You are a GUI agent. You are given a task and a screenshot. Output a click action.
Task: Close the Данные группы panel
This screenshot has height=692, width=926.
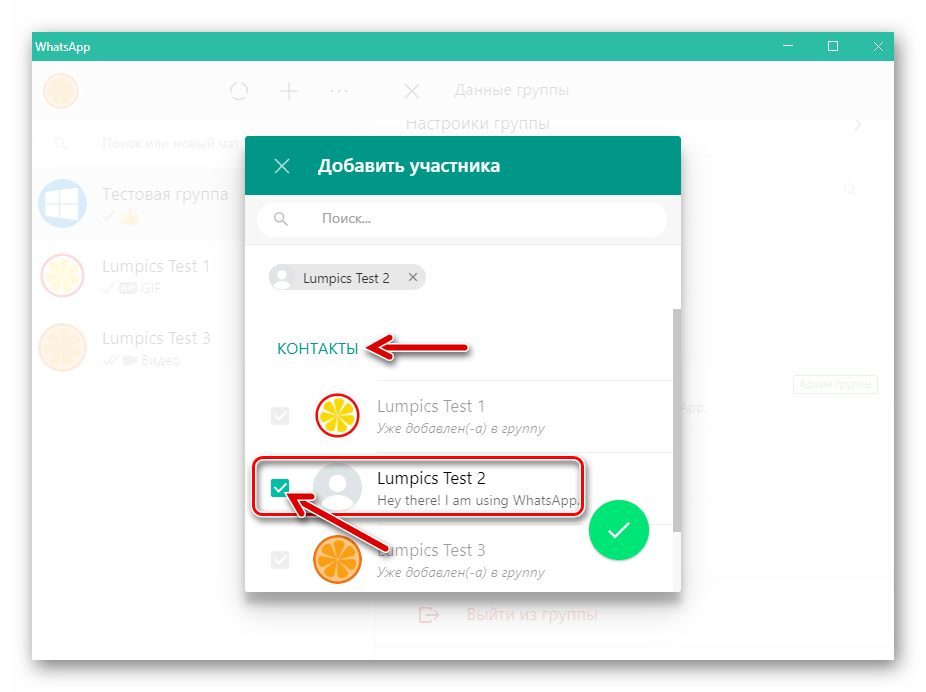(x=412, y=91)
